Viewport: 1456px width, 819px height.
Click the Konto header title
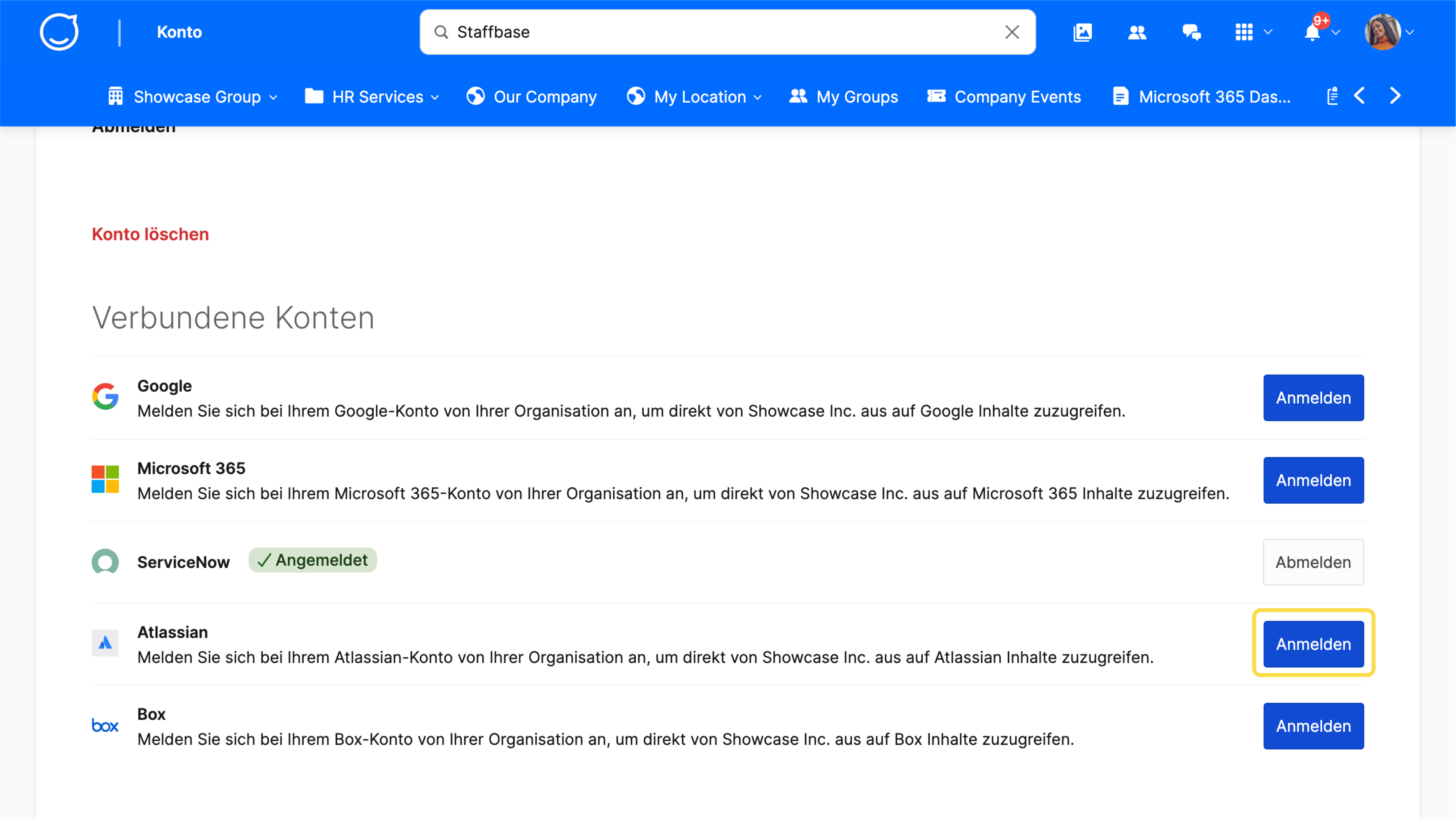[x=179, y=32]
